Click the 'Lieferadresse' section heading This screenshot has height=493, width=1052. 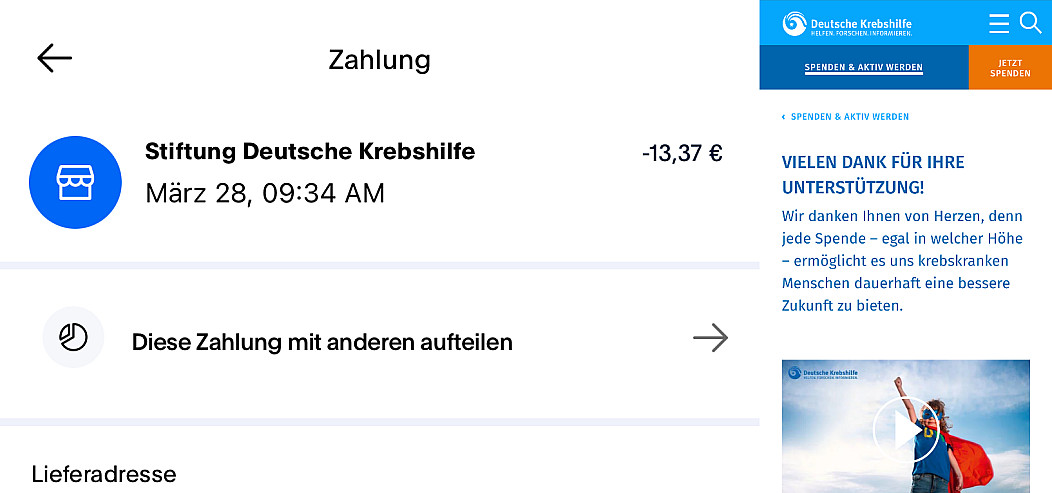[104, 473]
